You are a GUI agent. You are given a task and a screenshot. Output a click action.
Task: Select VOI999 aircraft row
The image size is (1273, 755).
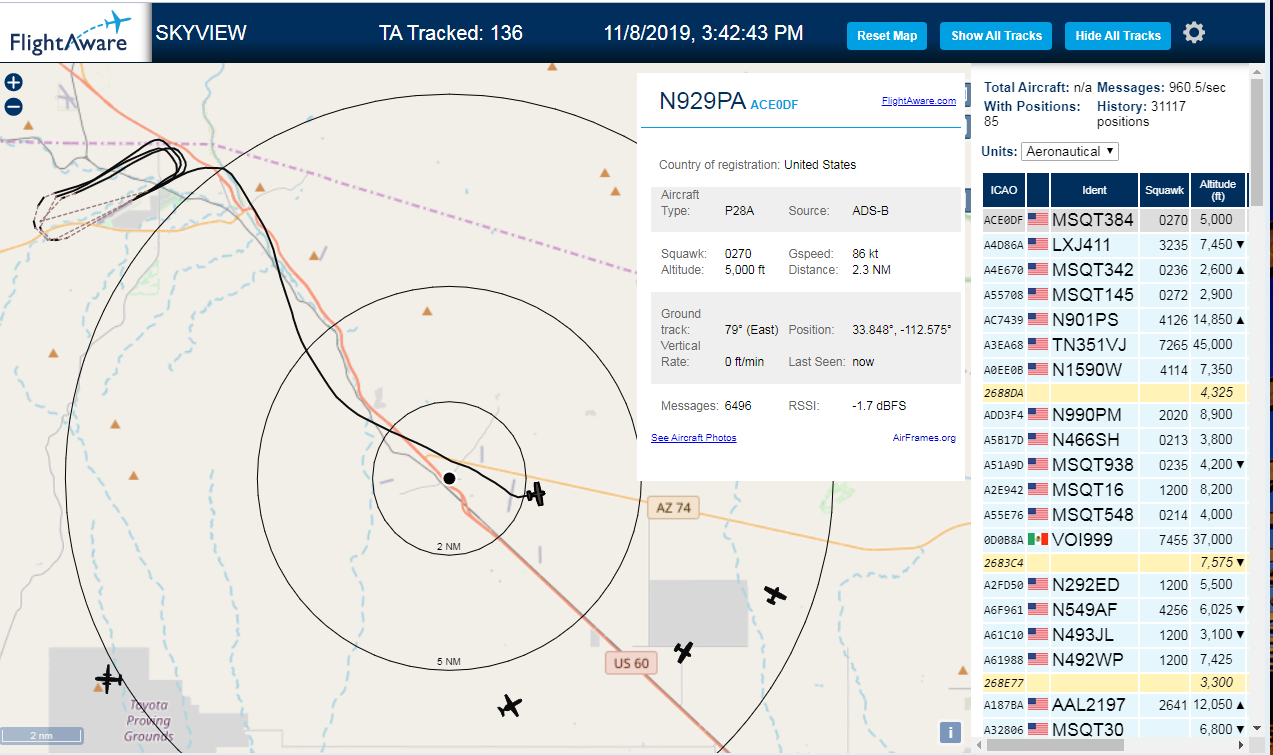(1114, 540)
